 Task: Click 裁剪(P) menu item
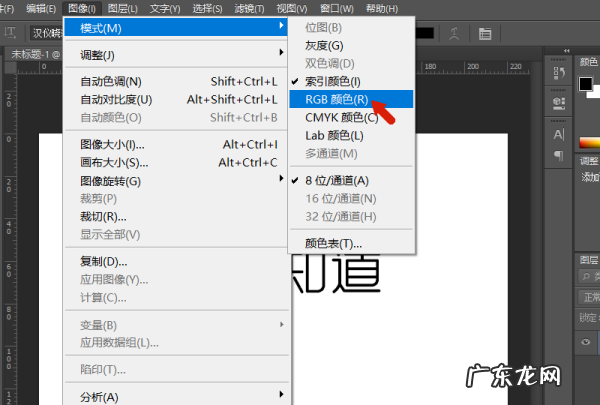point(176,198)
